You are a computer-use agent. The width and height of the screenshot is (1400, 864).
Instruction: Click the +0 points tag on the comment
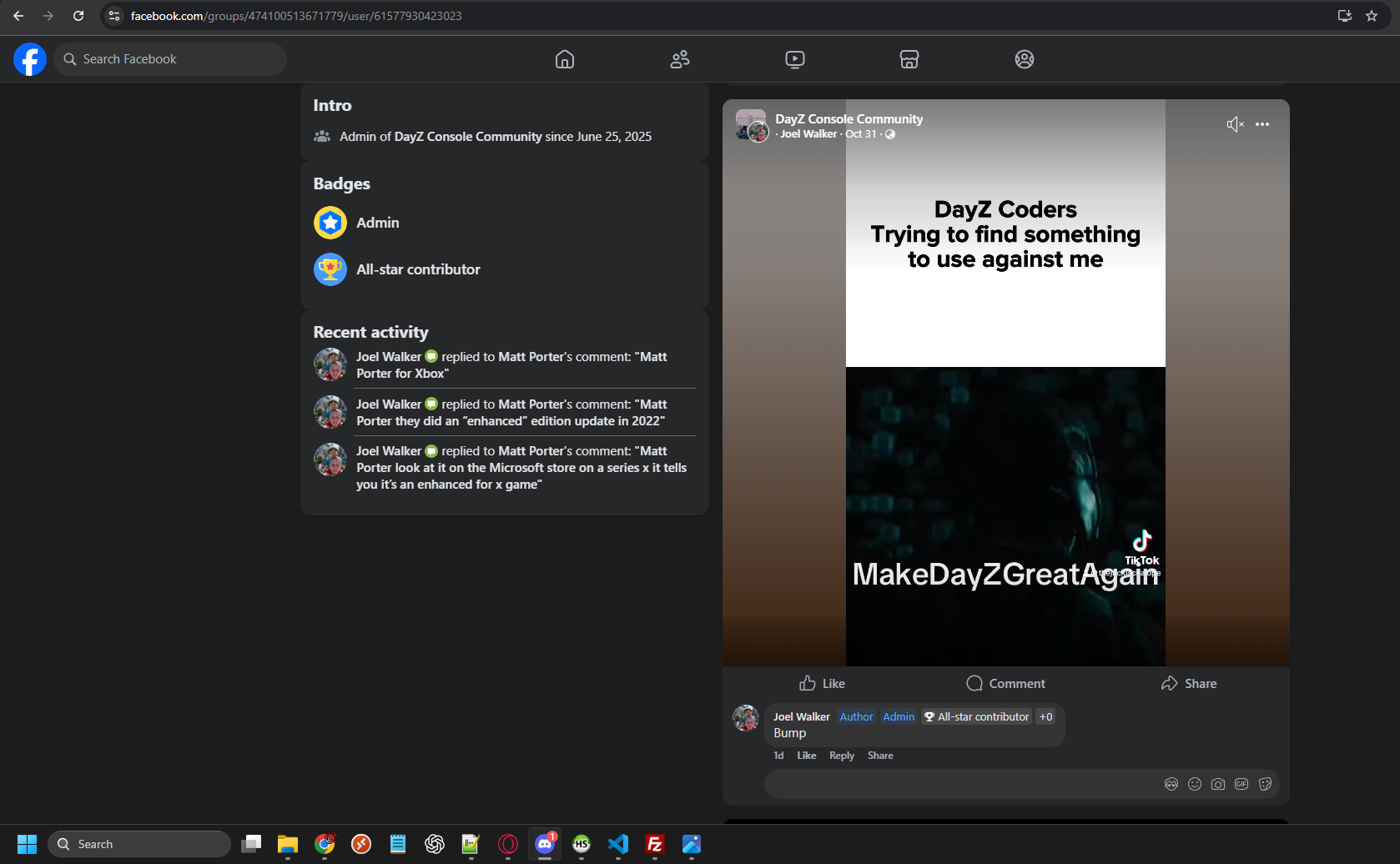pyautogui.click(x=1046, y=717)
